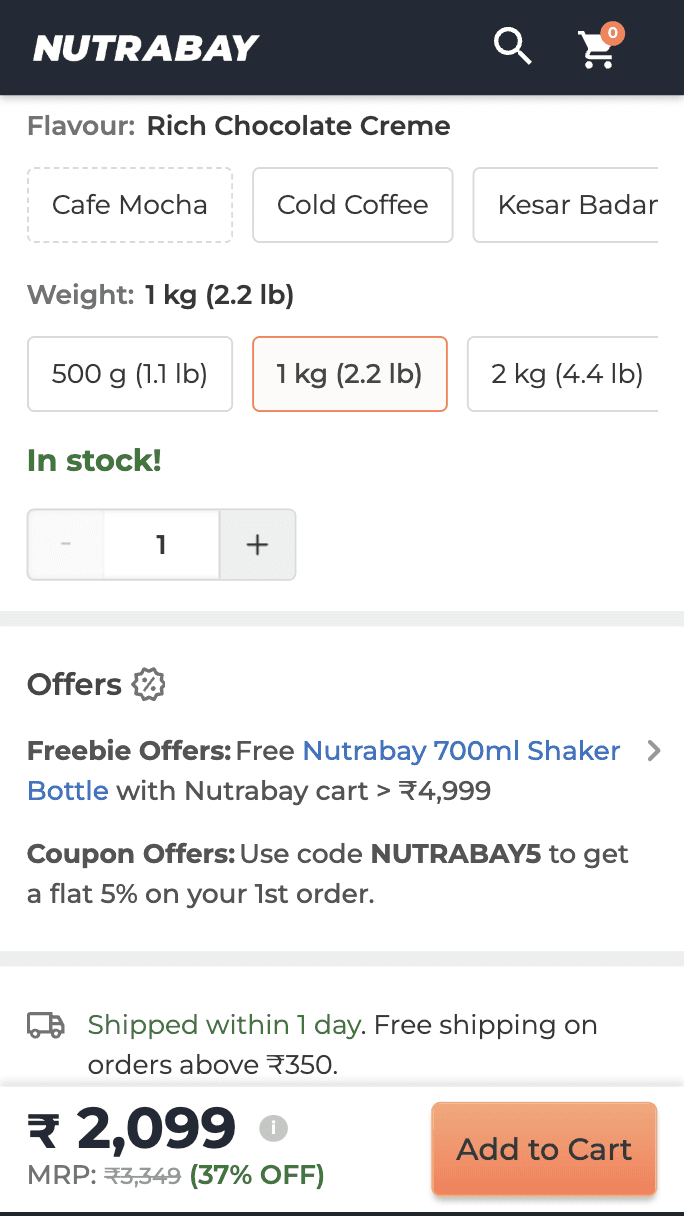684x1216 pixels.
Task: Increase quantity with plus button
Action: tap(258, 544)
